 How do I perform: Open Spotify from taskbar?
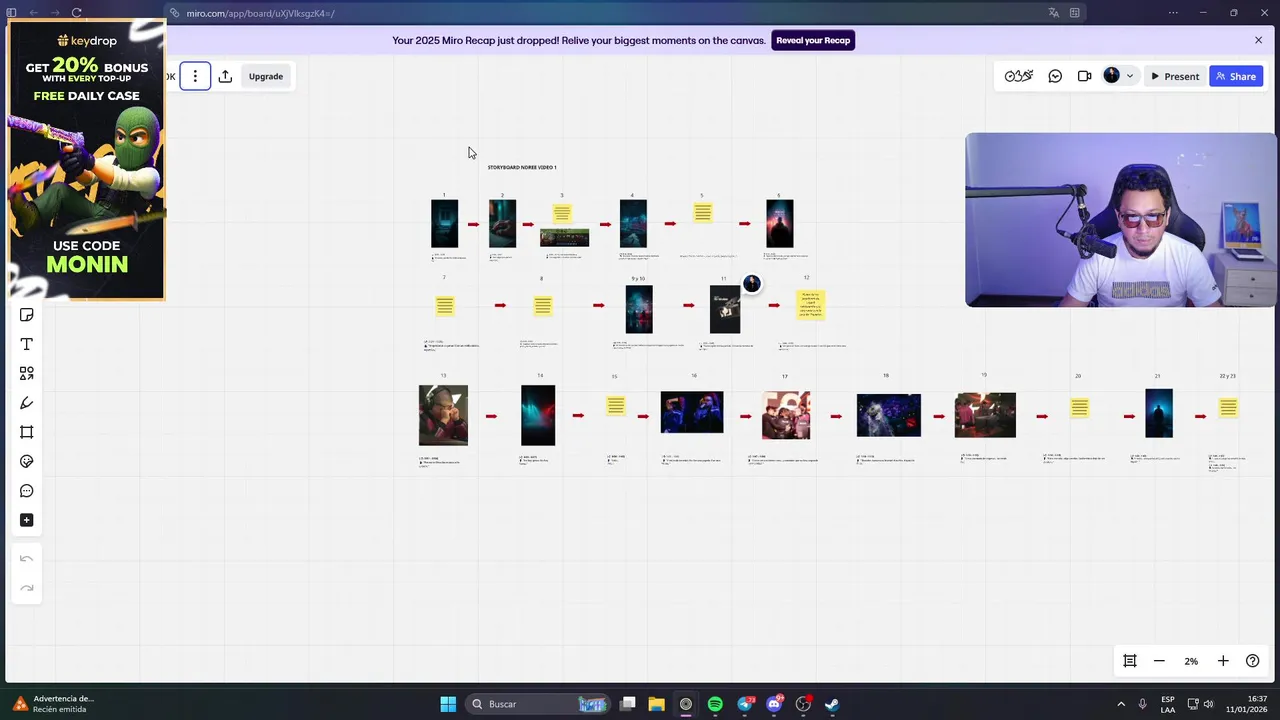pyautogui.click(x=715, y=704)
